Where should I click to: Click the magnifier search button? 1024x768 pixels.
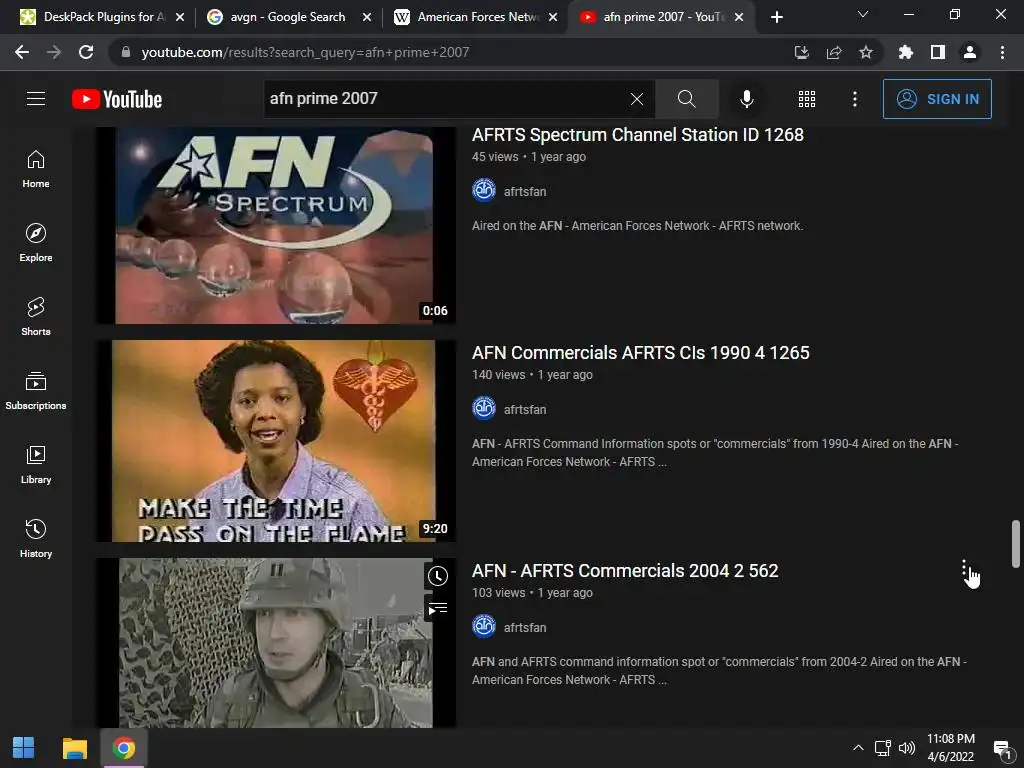[686, 99]
